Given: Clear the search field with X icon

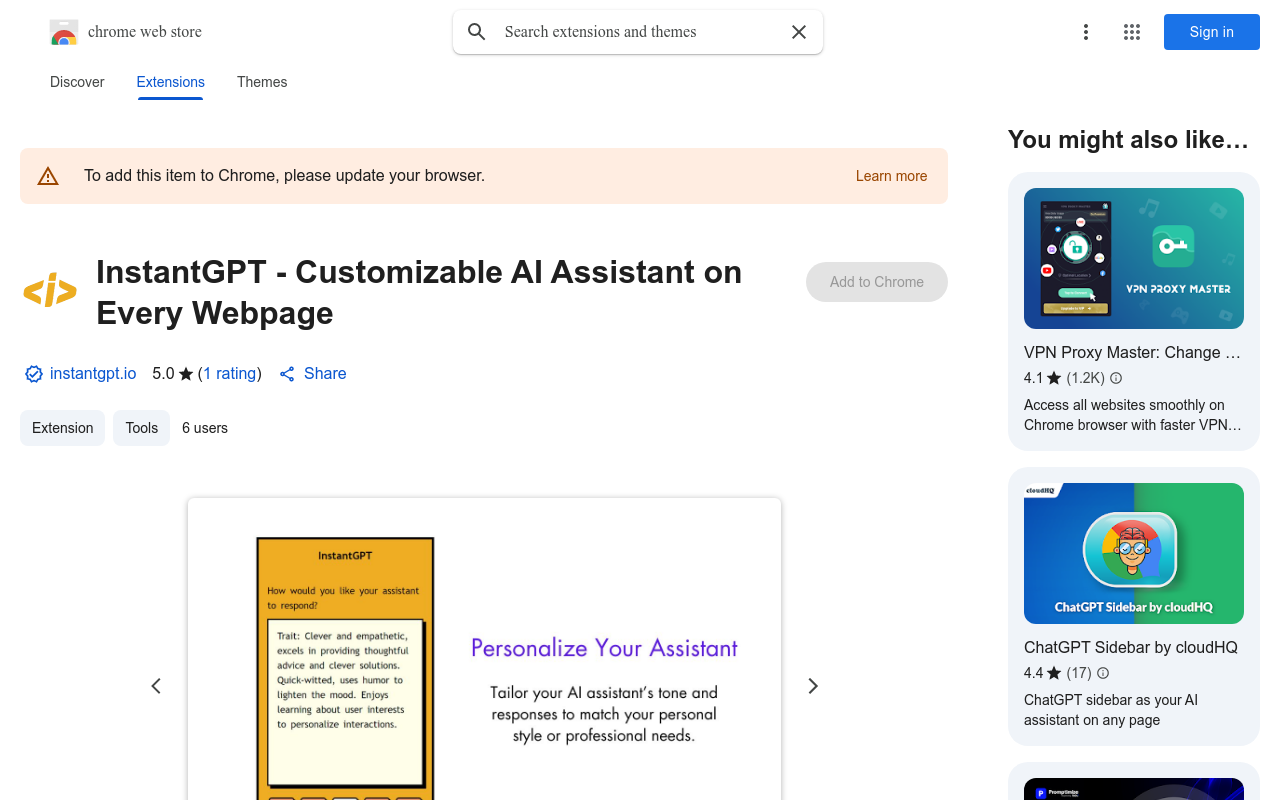Looking at the screenshot, I should click(x=799, y=32).
